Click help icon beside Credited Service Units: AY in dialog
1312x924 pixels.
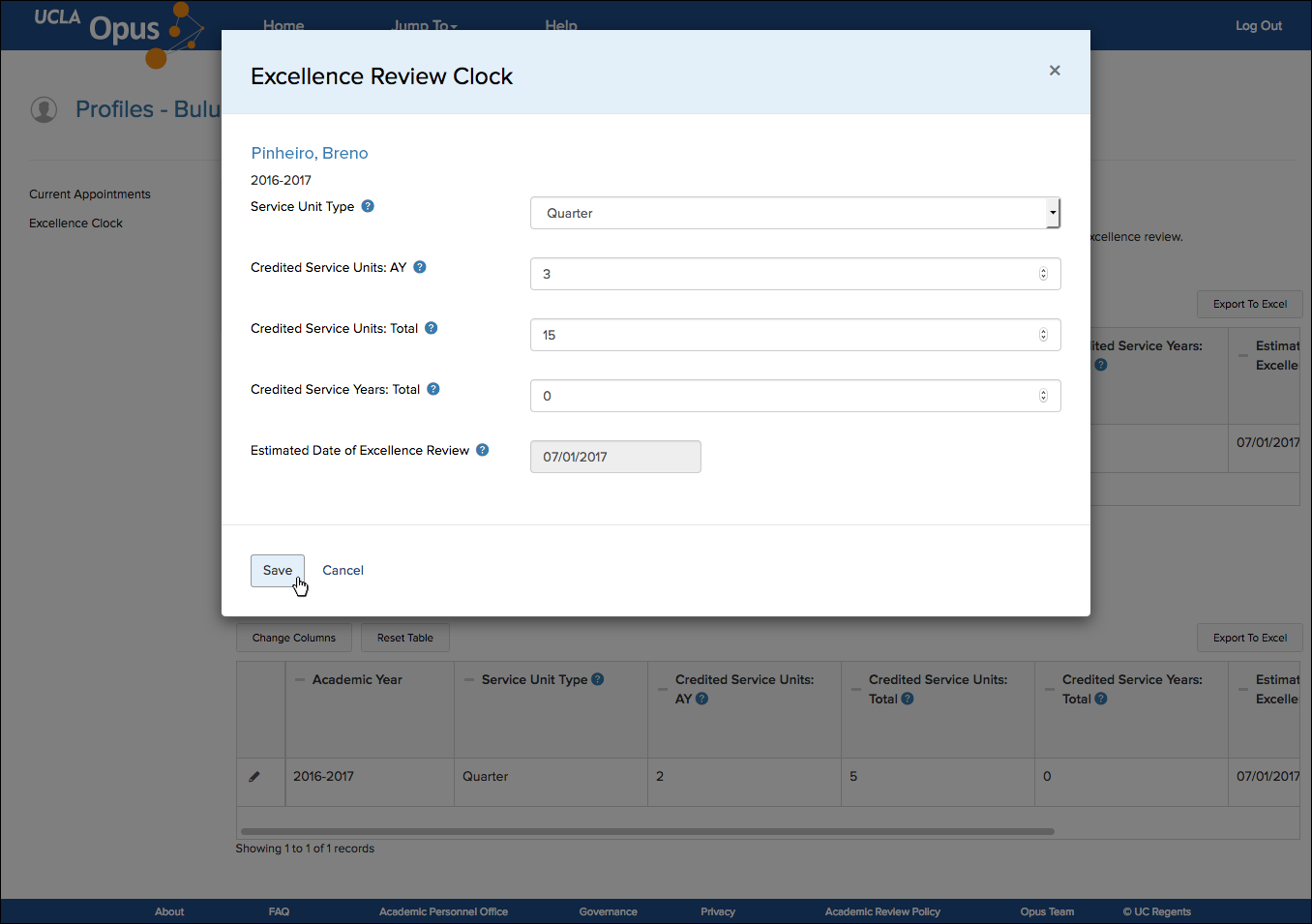420,267
